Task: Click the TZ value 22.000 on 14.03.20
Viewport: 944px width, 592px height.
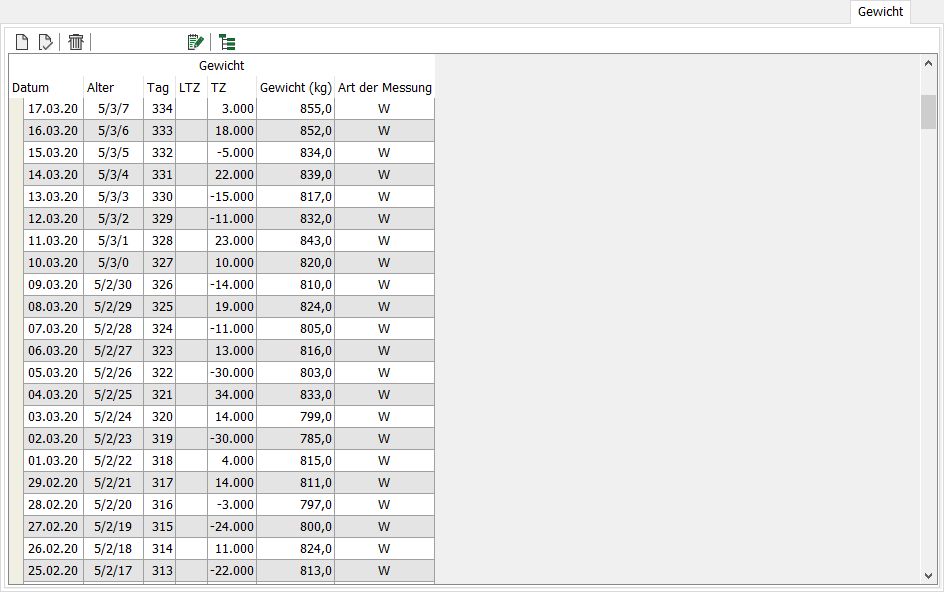Action: pyautogui.click(x=232, y=175)
